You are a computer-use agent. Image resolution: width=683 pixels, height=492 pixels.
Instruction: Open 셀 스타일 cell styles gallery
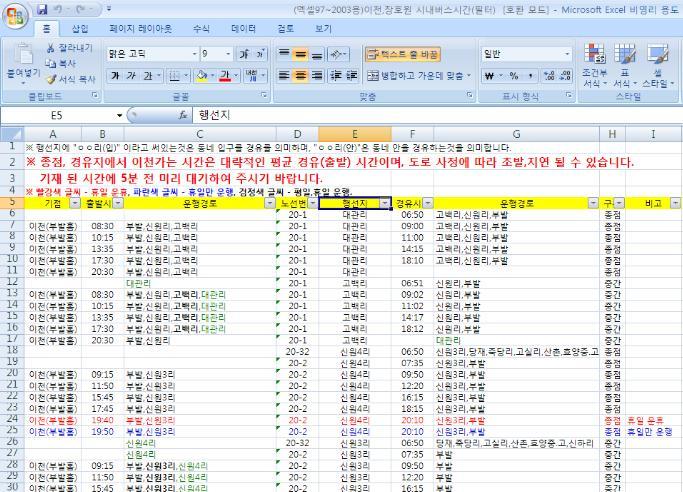click(658, 65)
